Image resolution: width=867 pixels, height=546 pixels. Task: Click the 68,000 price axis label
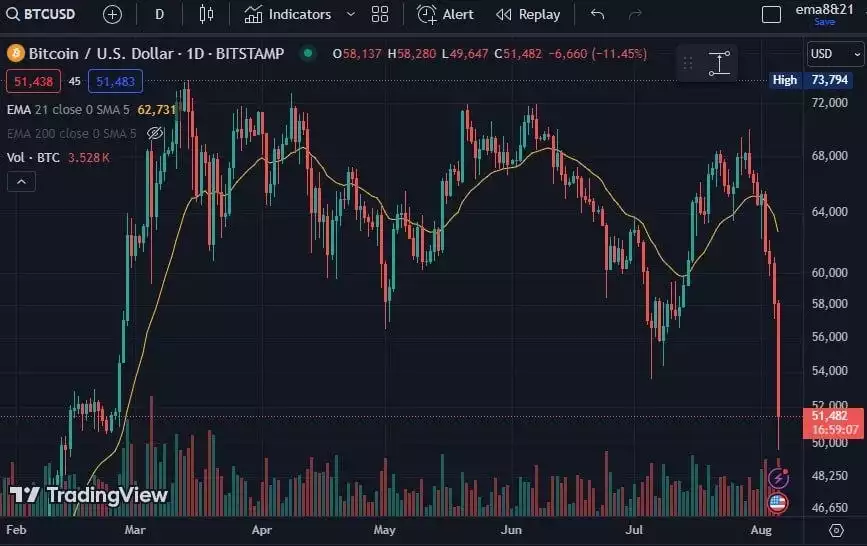pos(829,155)
